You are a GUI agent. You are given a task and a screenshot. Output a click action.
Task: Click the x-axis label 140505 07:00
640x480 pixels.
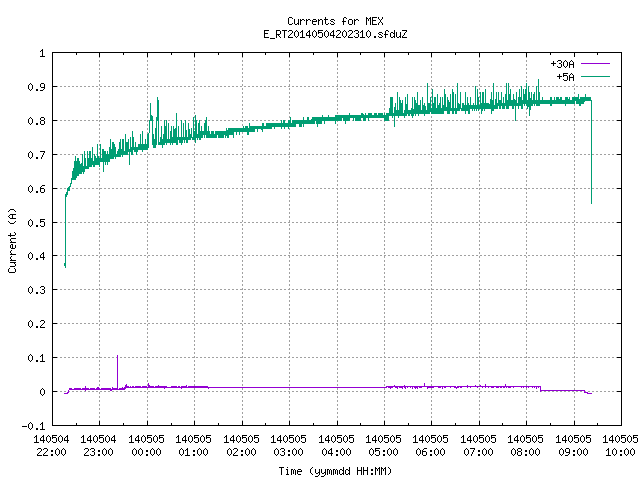point(478,446)
